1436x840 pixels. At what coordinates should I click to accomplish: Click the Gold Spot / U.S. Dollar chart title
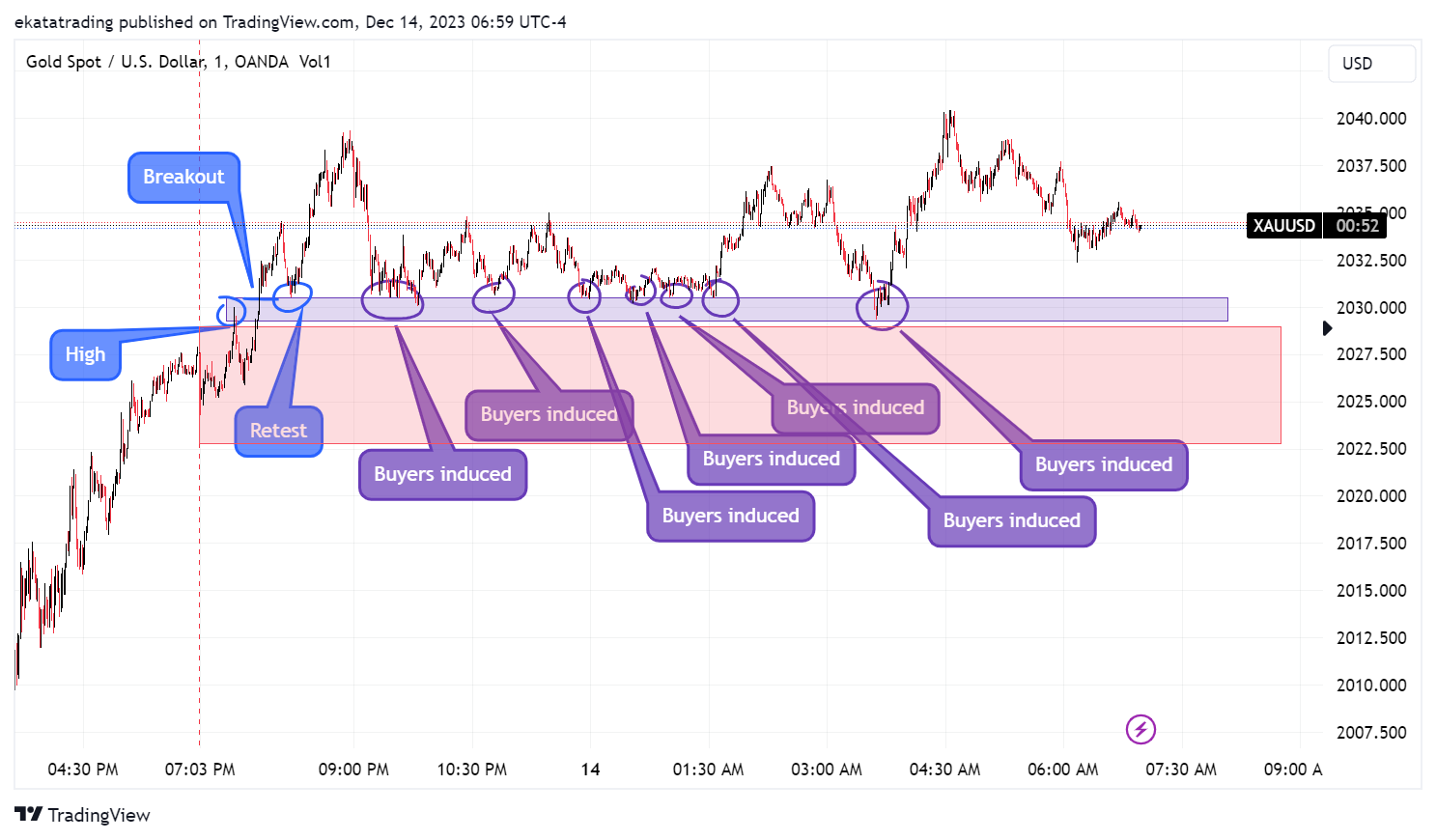[x=116, y=62]
